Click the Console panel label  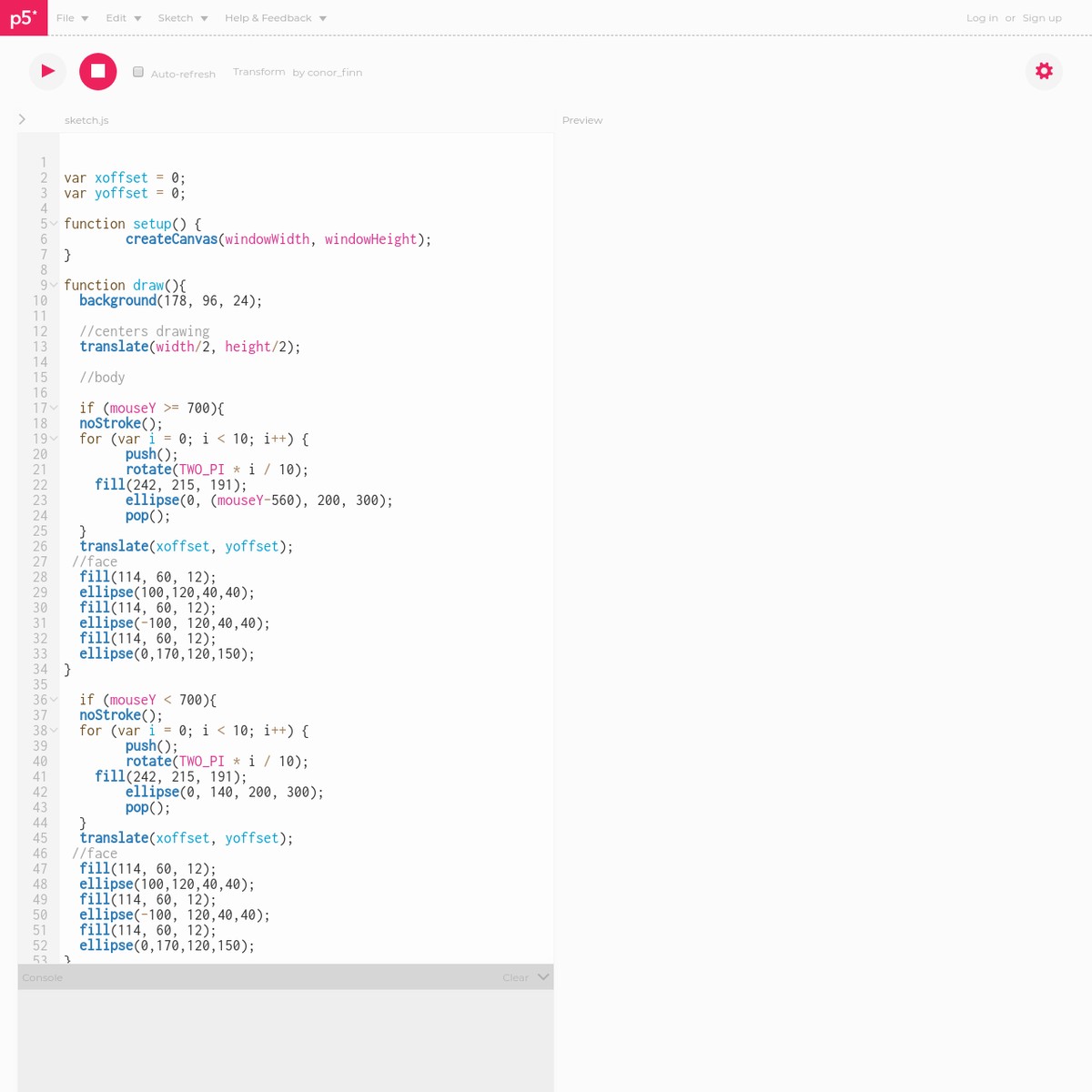pos(43,977)
